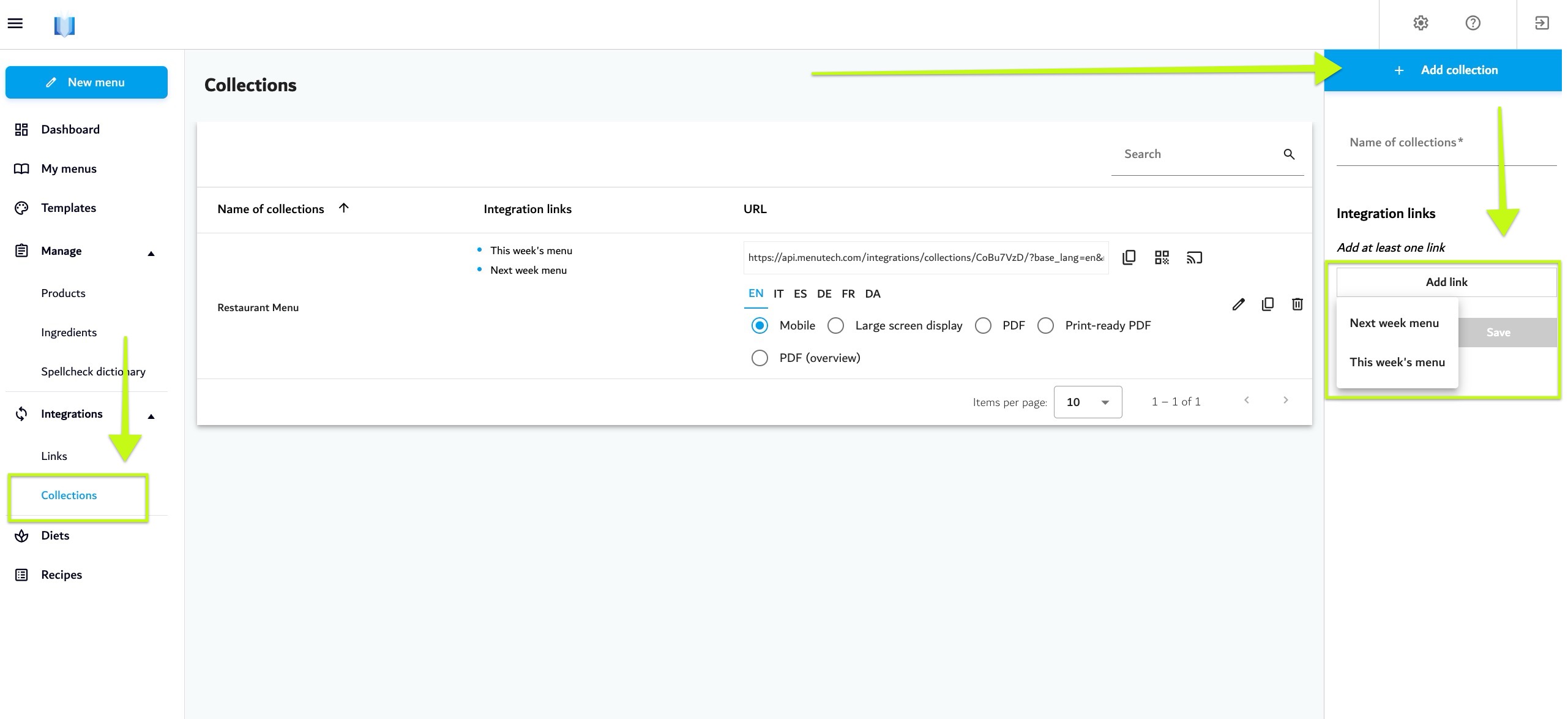Choose the PDF (overview) radio option
Screen dimensions: 1568x719
pos(760,358)
